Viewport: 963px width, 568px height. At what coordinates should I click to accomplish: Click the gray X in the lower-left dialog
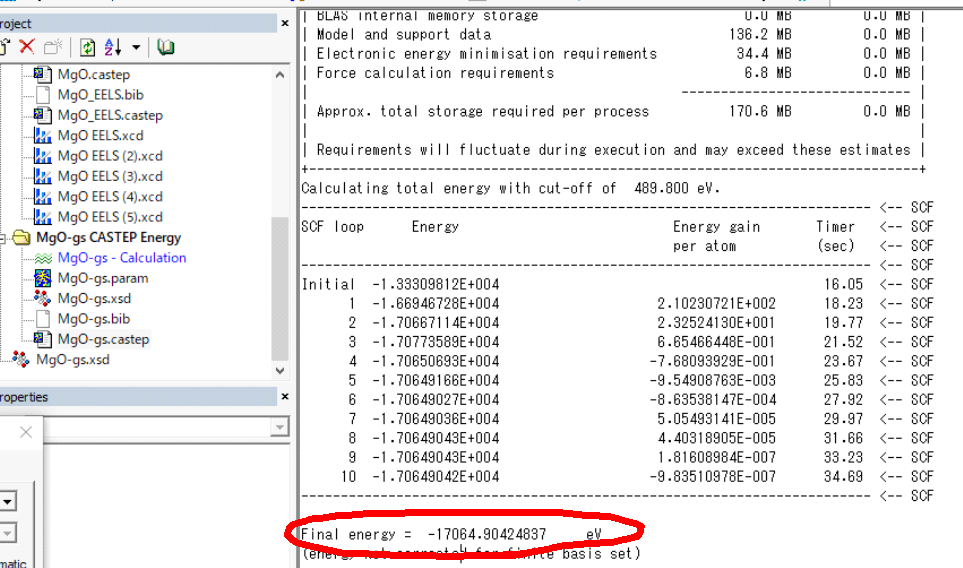tap(26, 432)
